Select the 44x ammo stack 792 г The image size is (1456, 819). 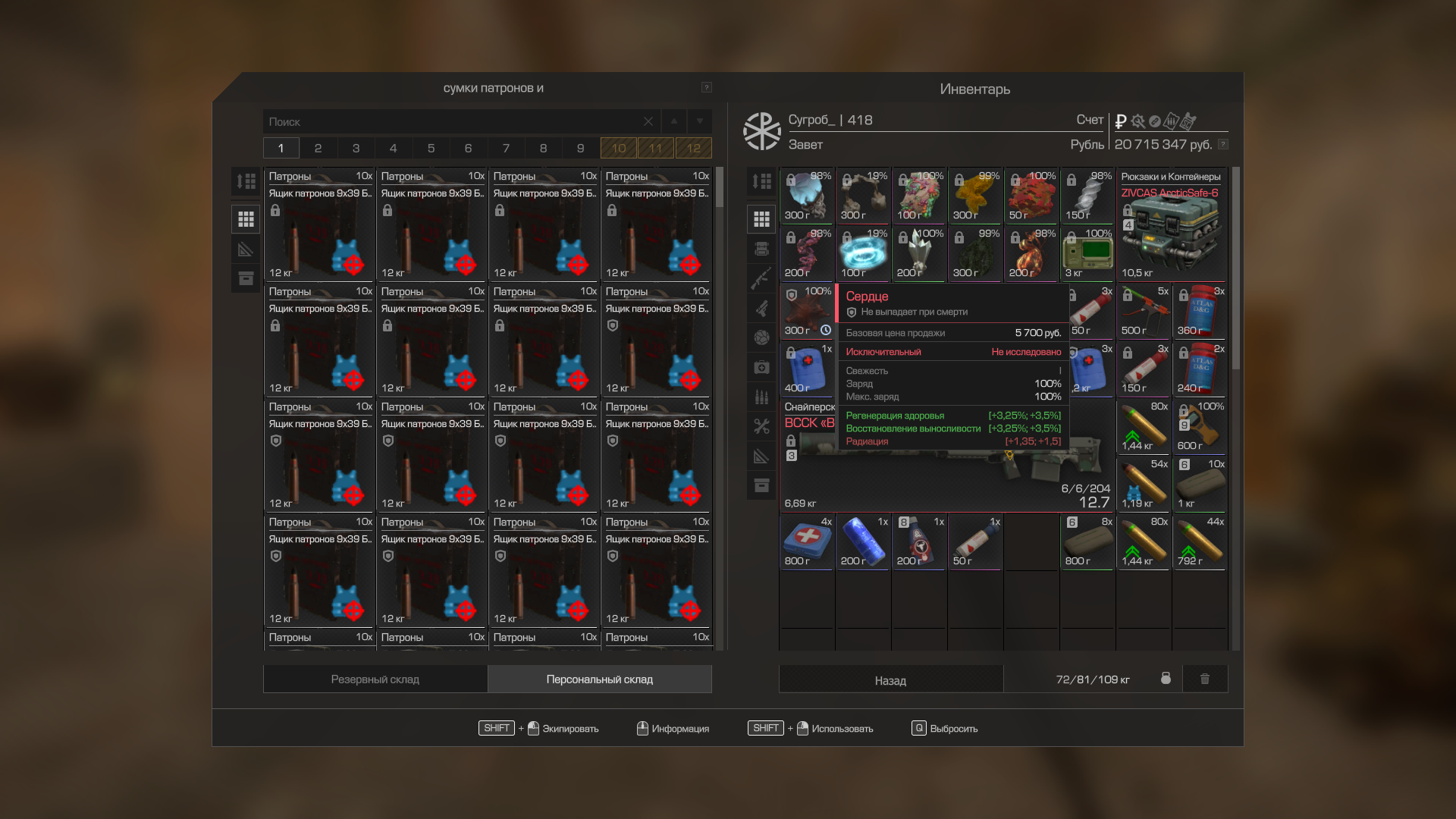coord(1200,541)
